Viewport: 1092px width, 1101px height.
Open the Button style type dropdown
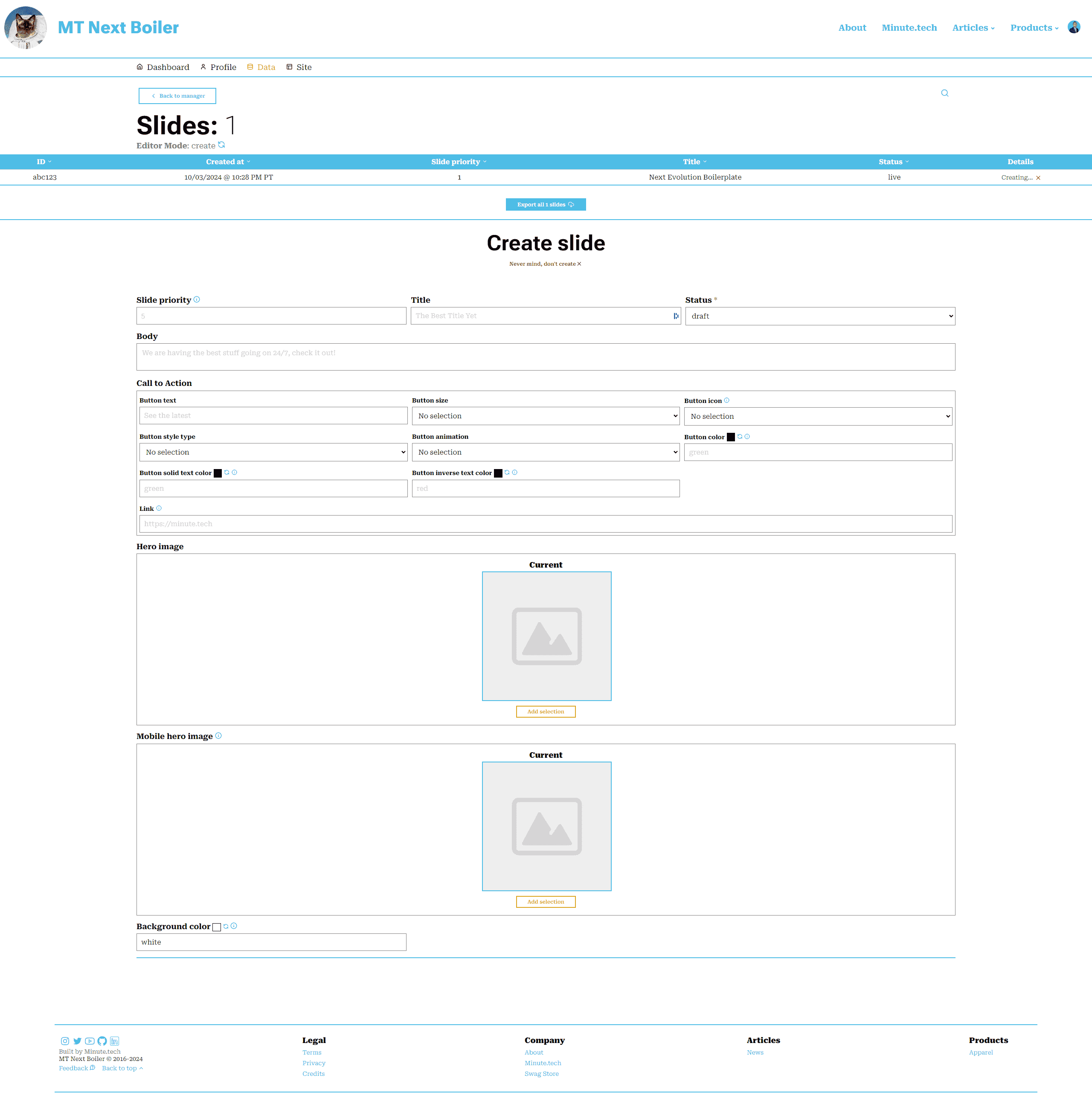click(273, 452)
